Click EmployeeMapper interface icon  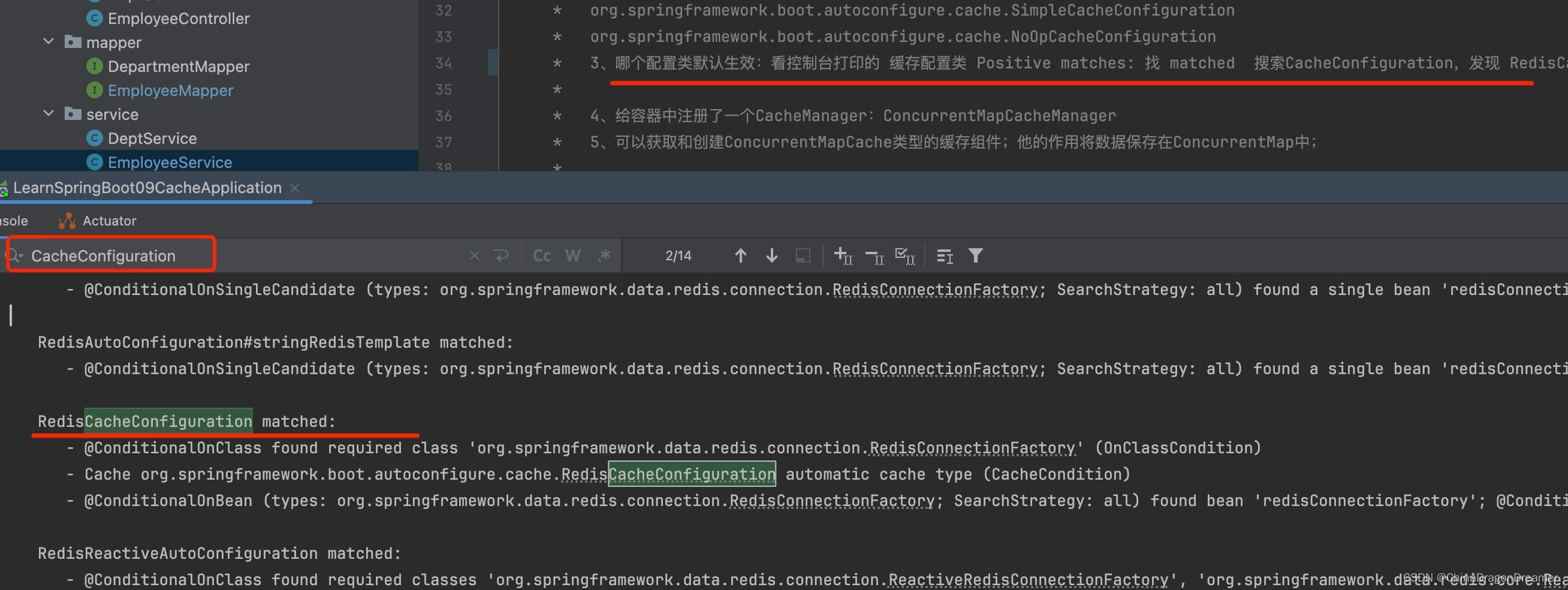tap(94, 90)
